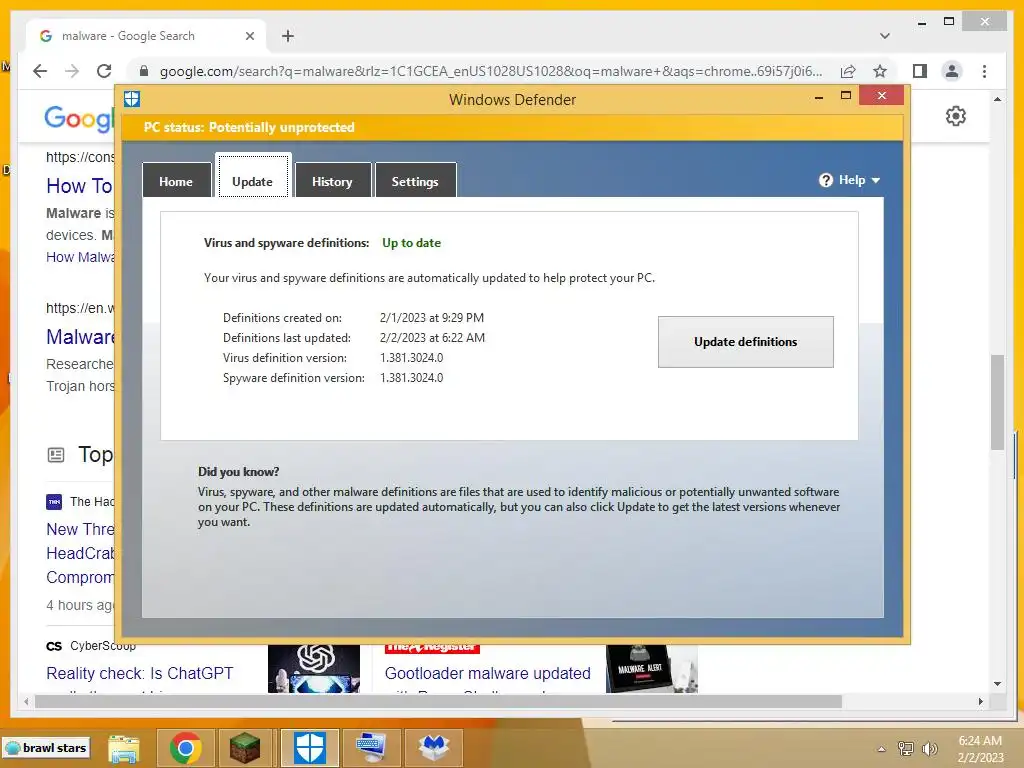Screen dimensions: 1024x768
Task: Open the 'Reality check: Is ChatGPT' article
Action: click(140, 673)
